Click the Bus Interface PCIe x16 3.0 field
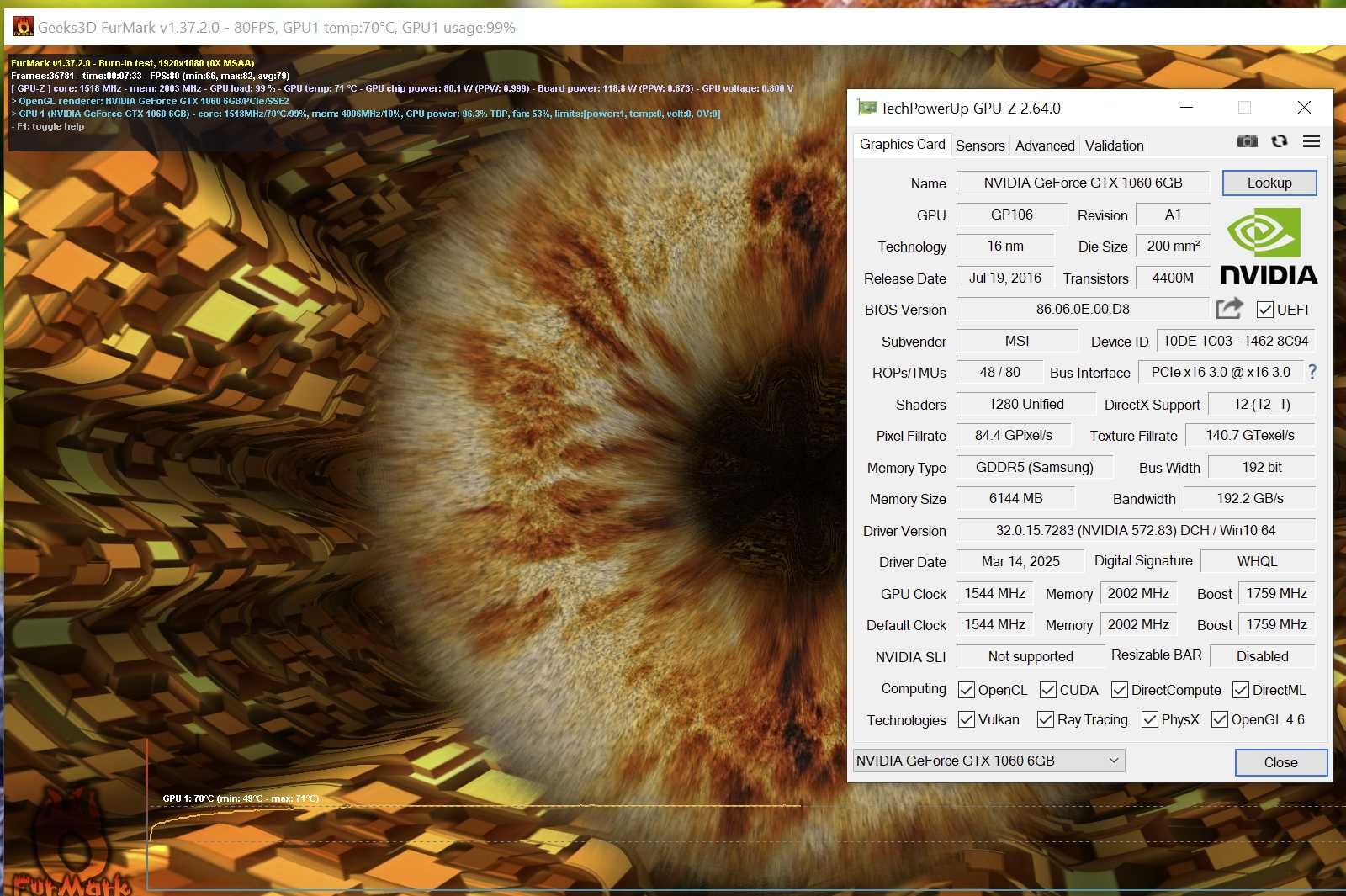The height and width of the screenshot is (896, 1346). click(1221, 372)
